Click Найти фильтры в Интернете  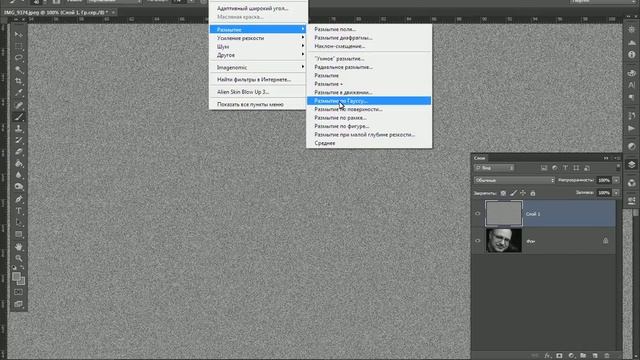(x=258, y=79)
